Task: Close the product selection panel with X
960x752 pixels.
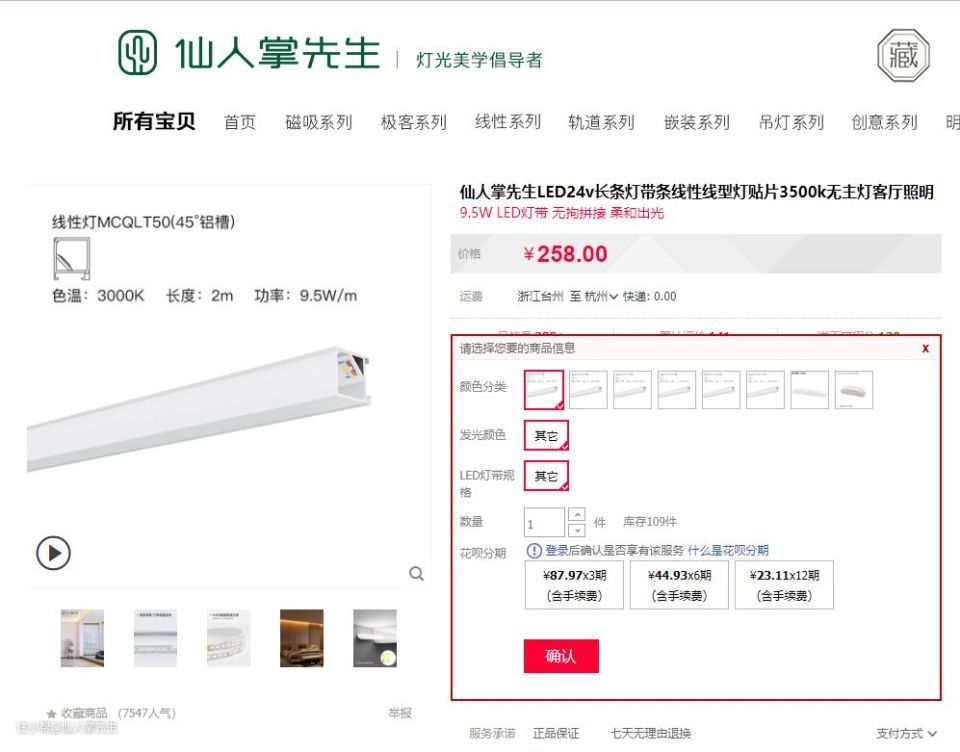Action: 925,348
